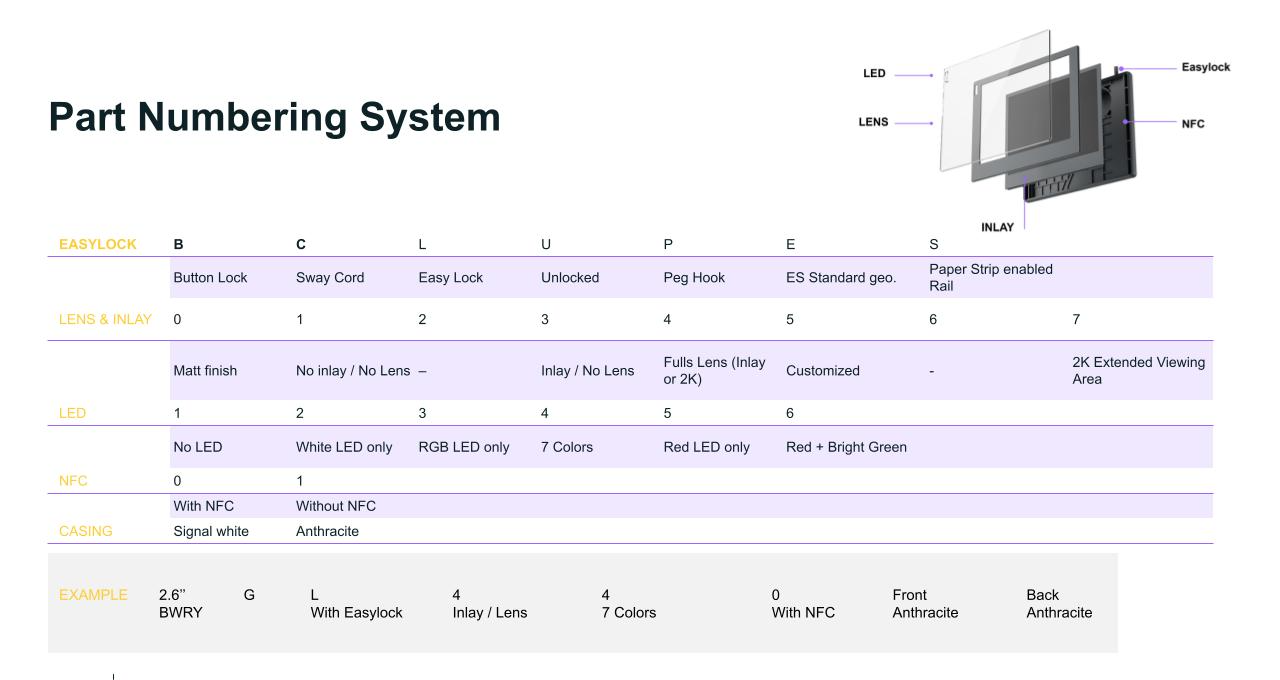The image size is (1280, 680).
Task: Select lens code "7" header
Action: [1076, 319]
